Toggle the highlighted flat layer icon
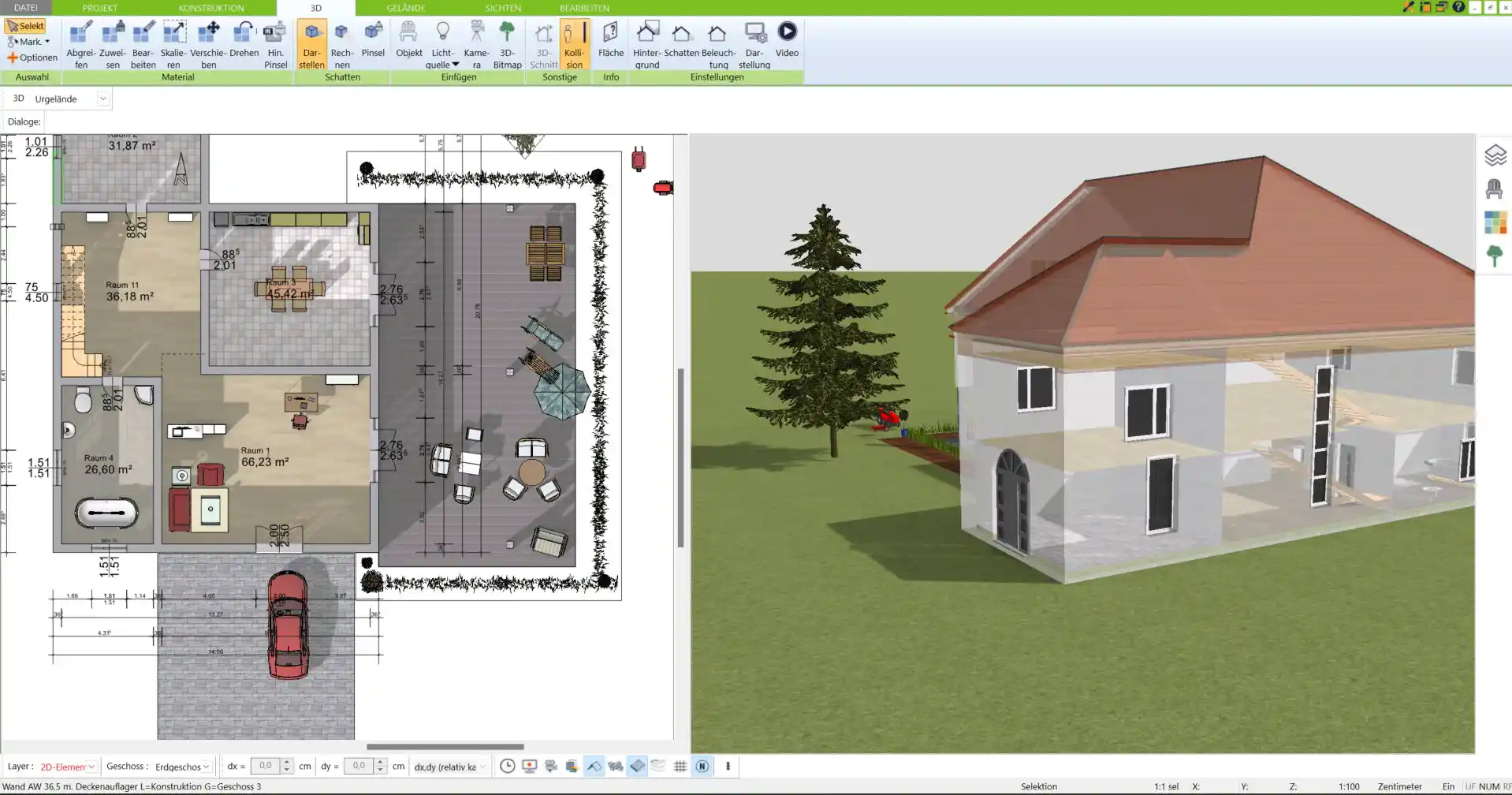 point(637,766)
